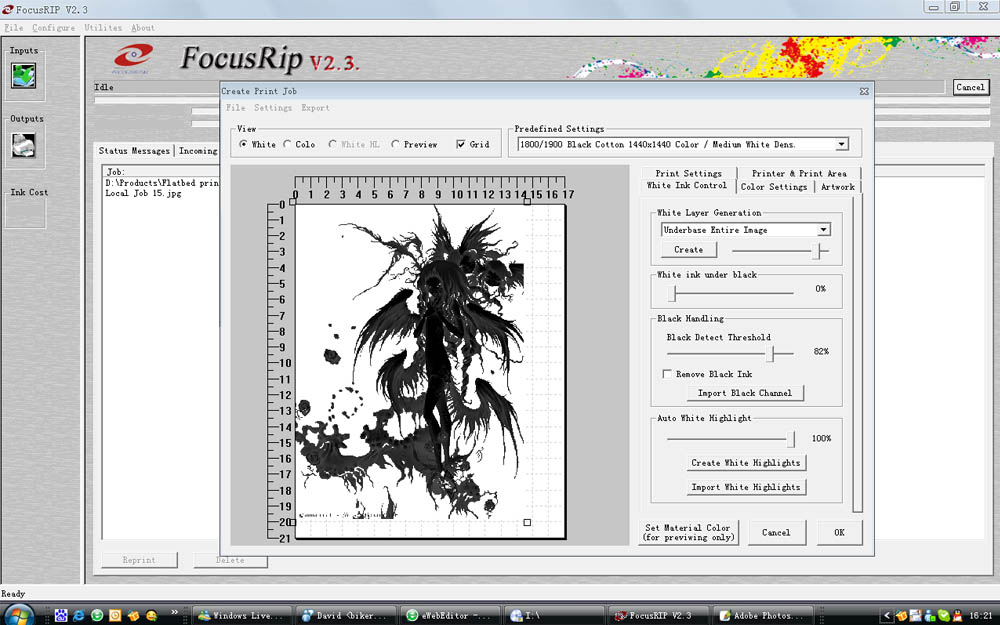Click Set Material Color button

point(689,533)
